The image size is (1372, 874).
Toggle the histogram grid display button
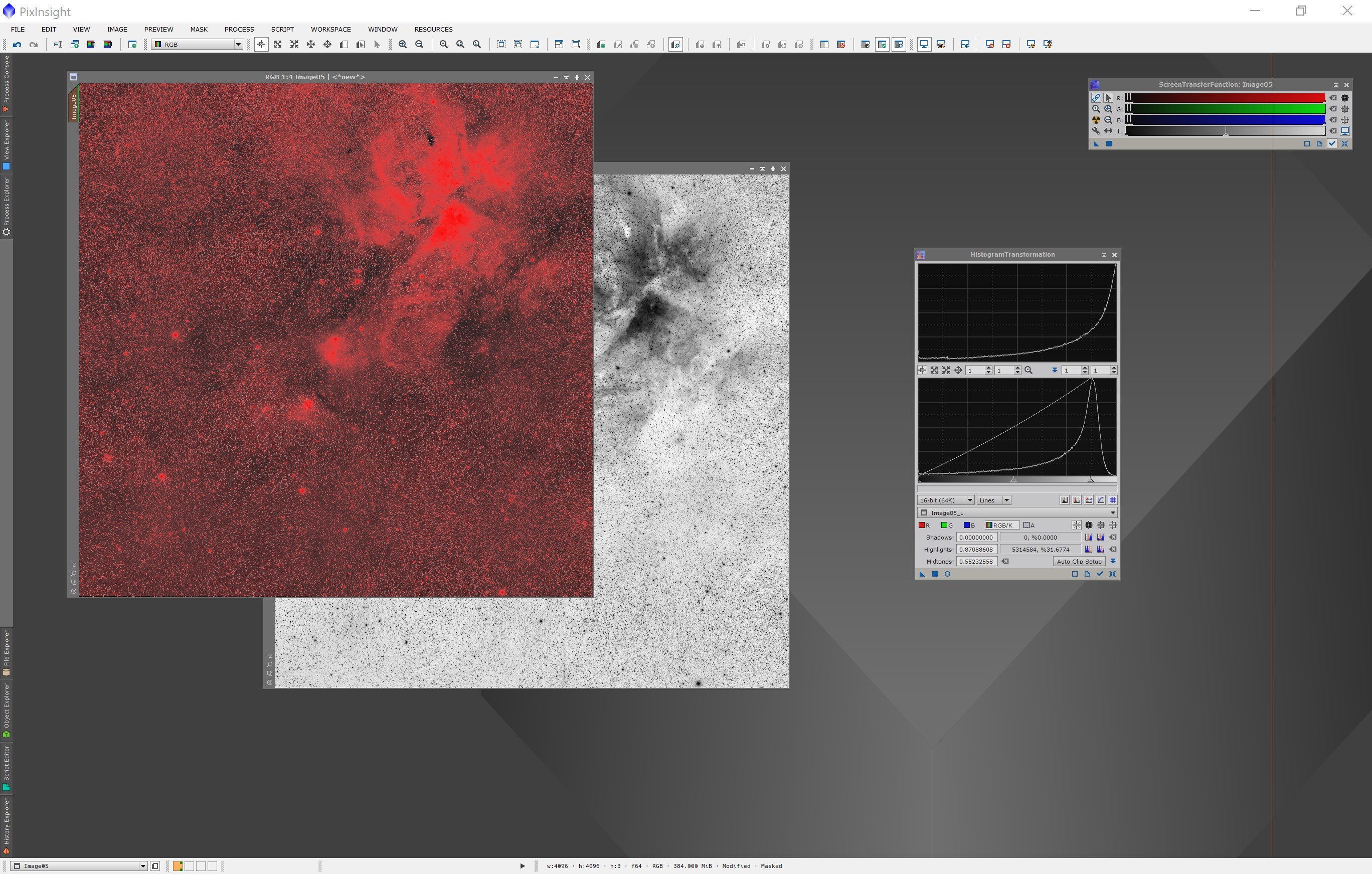coord(1112,500)
